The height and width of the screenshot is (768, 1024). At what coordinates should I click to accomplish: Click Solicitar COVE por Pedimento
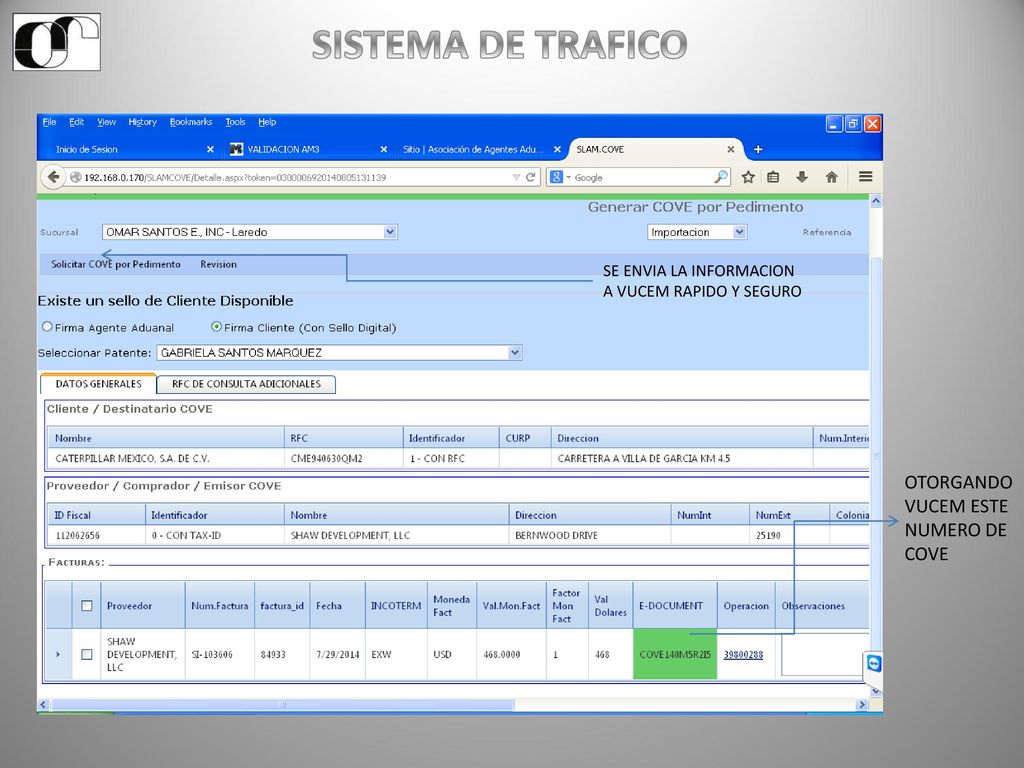pyautogui.click(x=116, y=264)
